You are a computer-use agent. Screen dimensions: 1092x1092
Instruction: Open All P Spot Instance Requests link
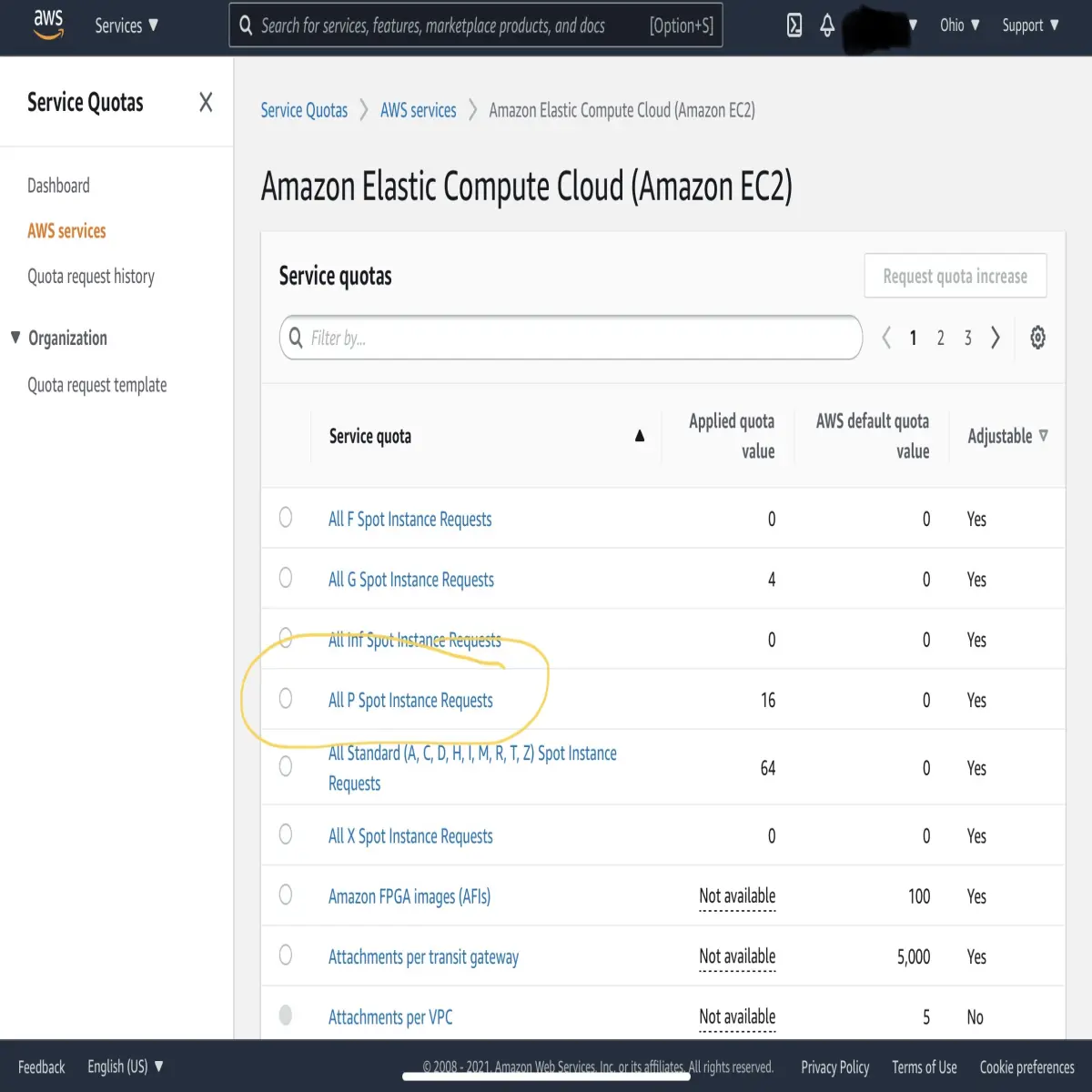(410, 700)
